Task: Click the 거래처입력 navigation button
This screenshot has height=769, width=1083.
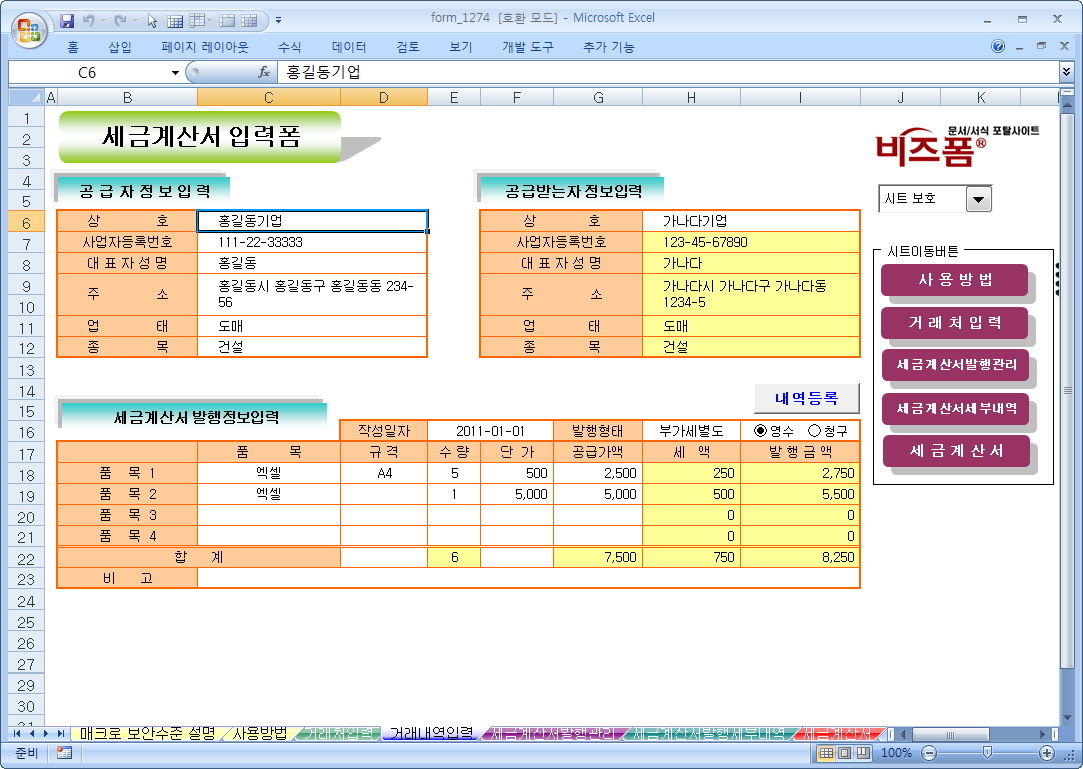Action: 954,323
